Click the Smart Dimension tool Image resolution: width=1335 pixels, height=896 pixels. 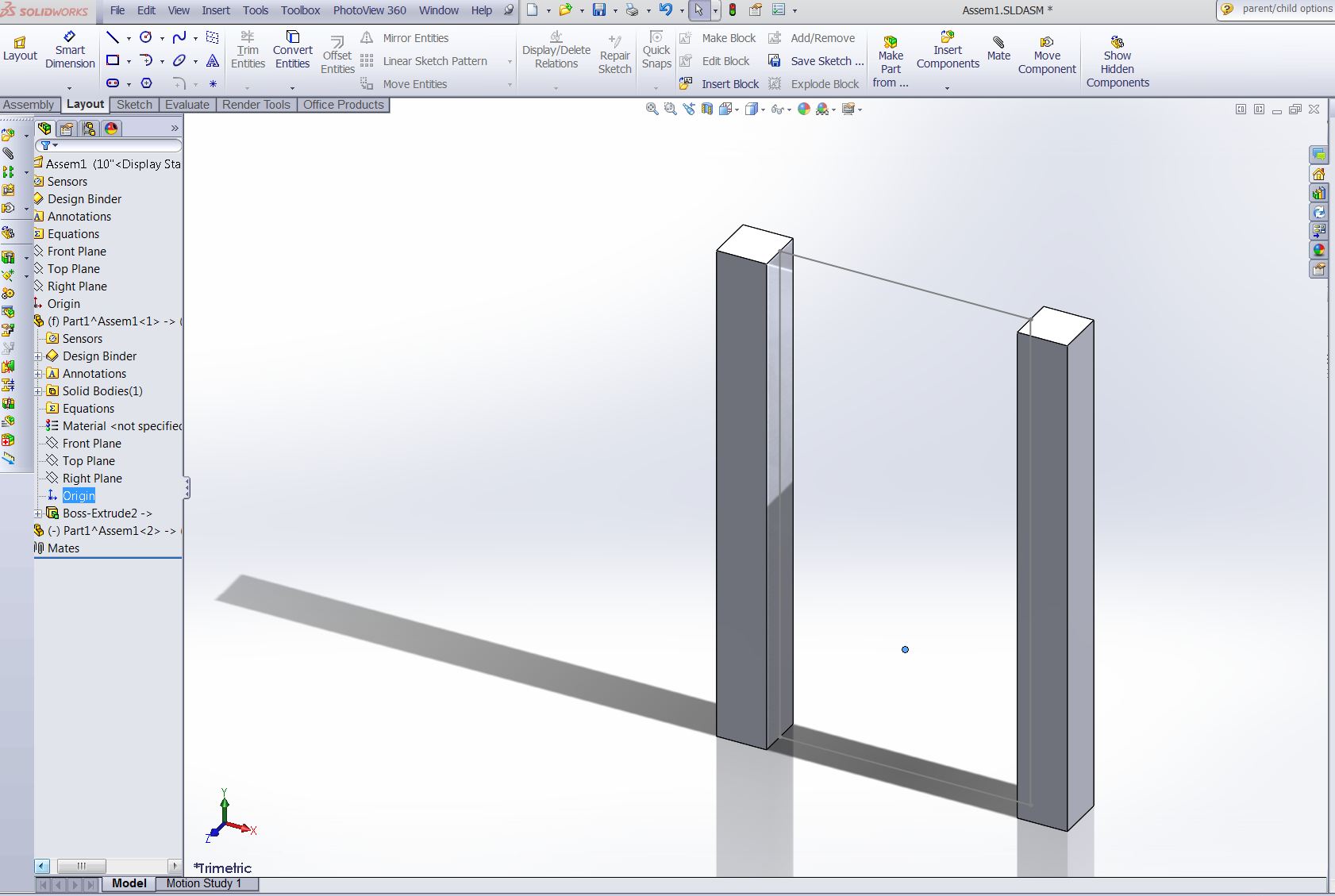pos(70,50)
